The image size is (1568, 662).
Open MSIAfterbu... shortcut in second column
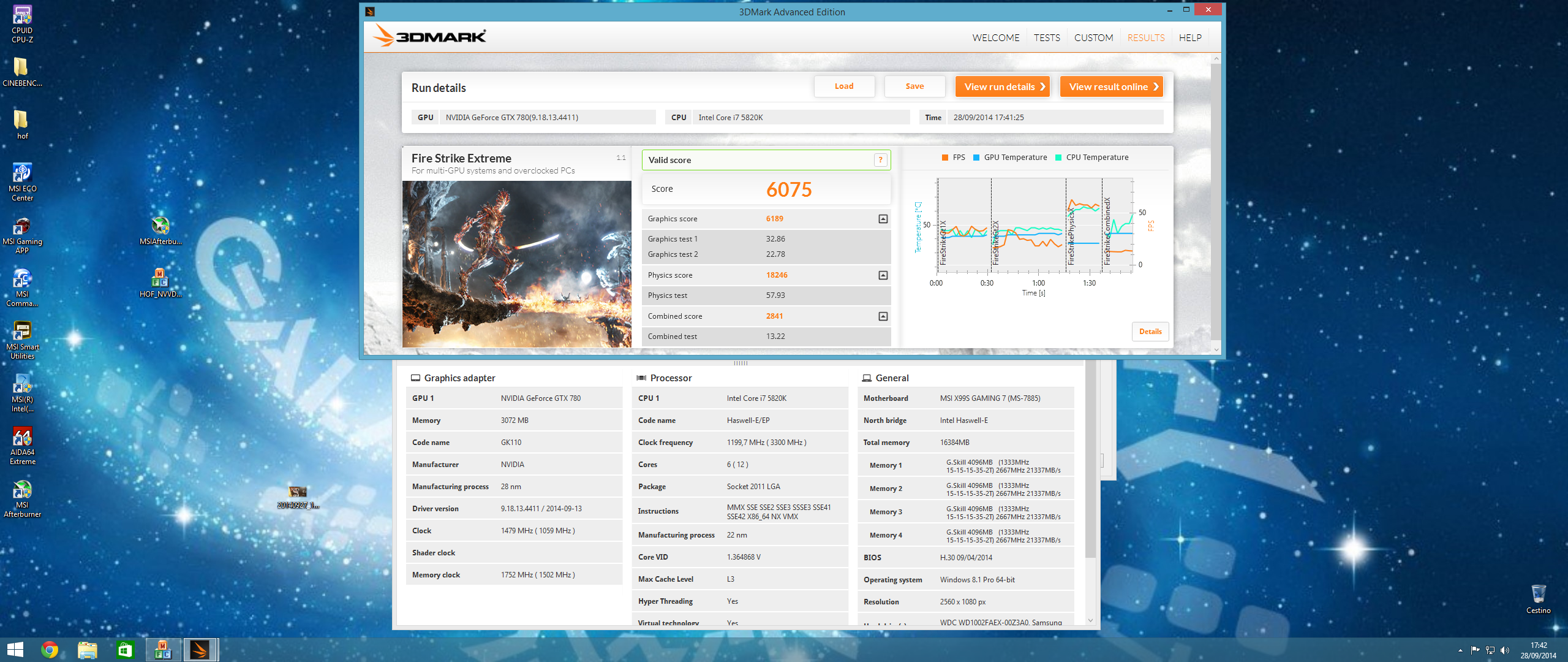(160, 230)
